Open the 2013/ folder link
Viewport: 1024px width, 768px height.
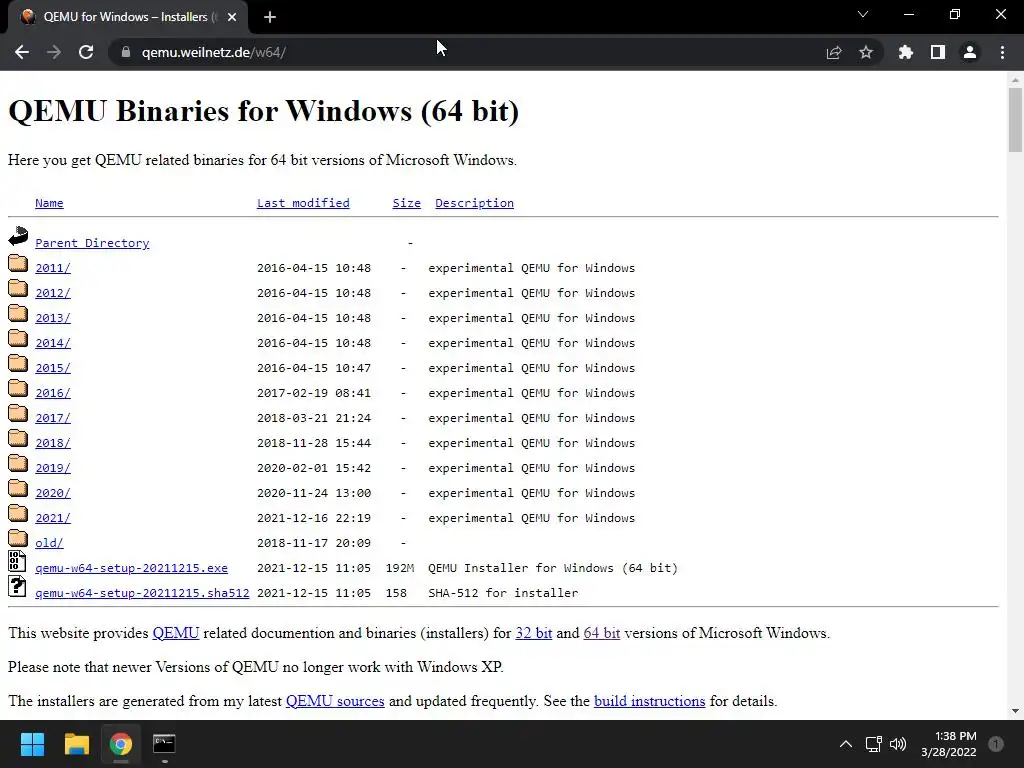click(x=53, y=318)
